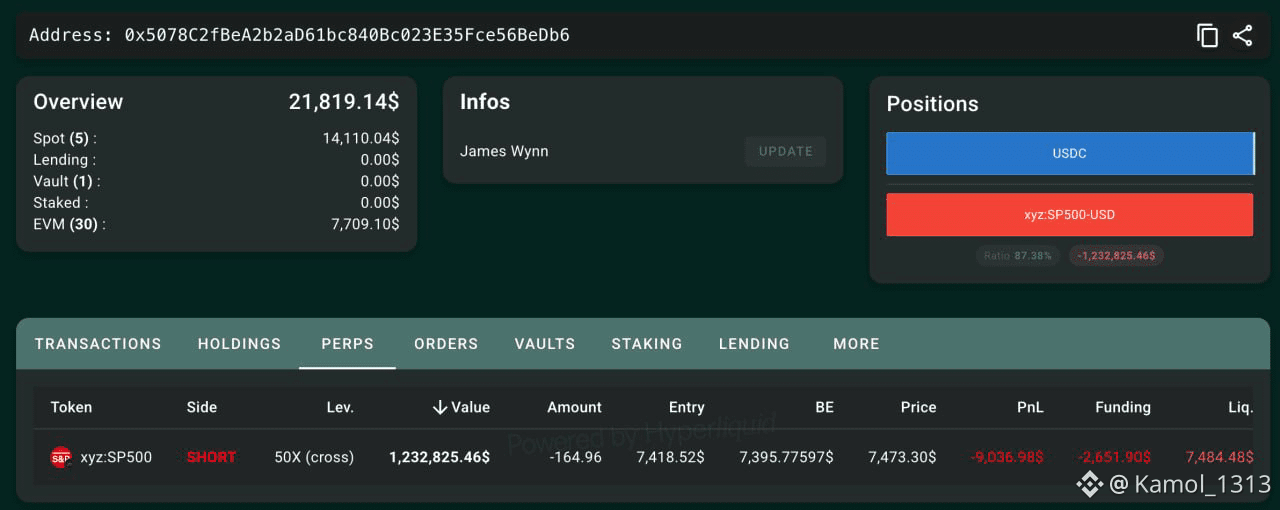Image resolution: width=1280 pixels, height=510 pixels.
Task: Click the Lending row in Overview
Action: click(x=216, y=160)
